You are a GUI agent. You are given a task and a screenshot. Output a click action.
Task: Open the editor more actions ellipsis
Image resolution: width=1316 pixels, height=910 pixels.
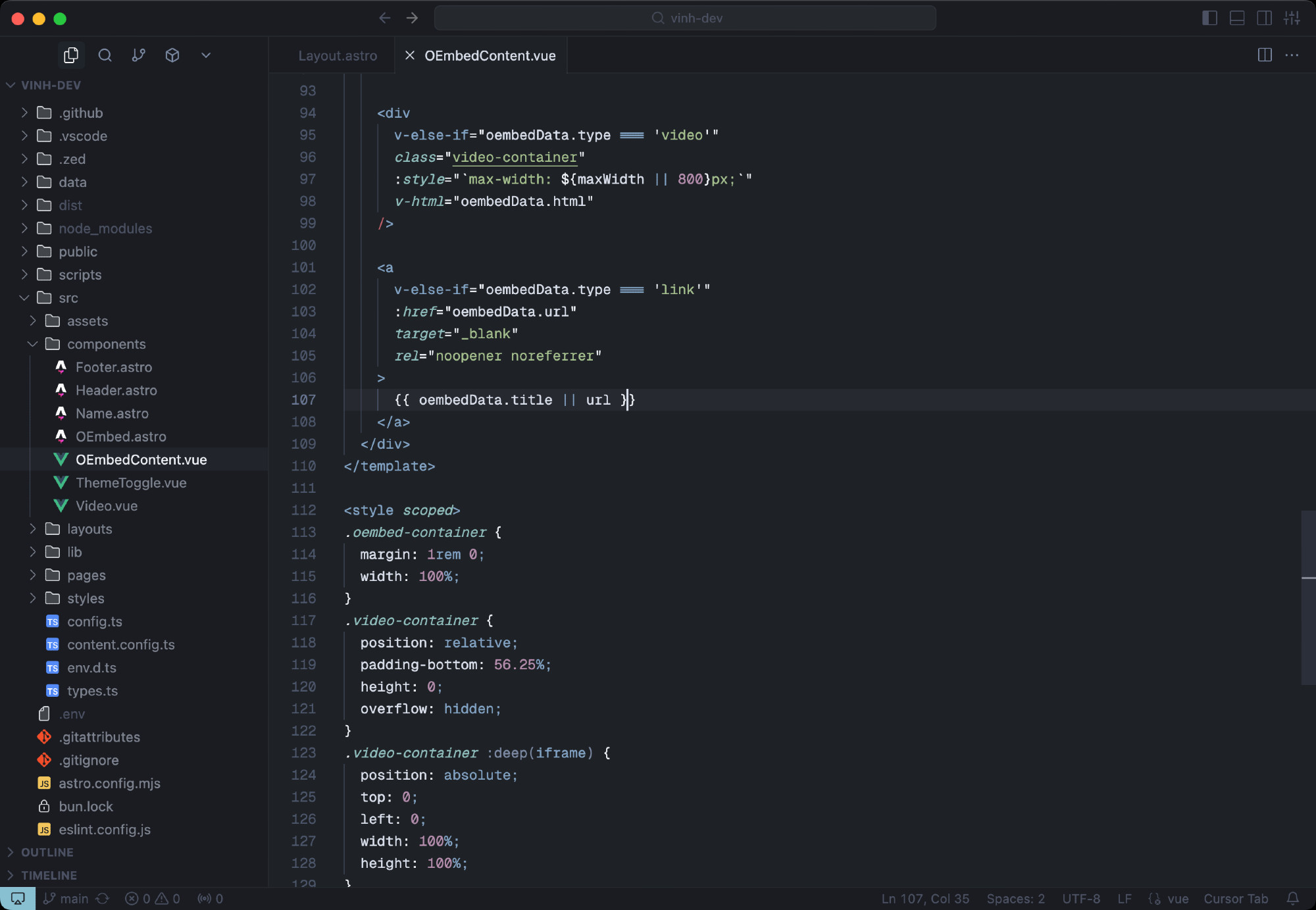tap(1292, 55)
